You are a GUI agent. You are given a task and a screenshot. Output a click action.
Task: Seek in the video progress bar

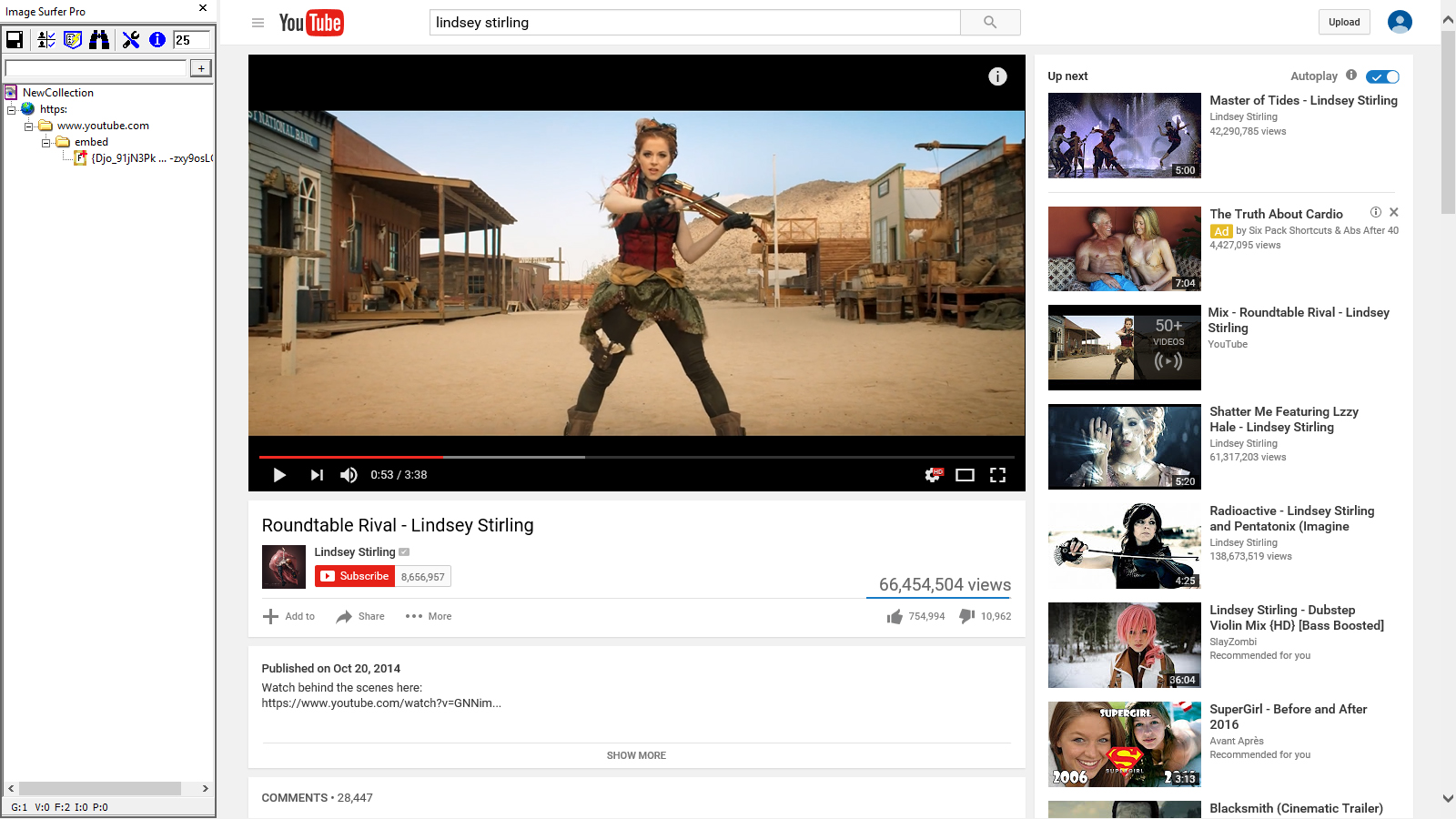(x=636, y=457)
